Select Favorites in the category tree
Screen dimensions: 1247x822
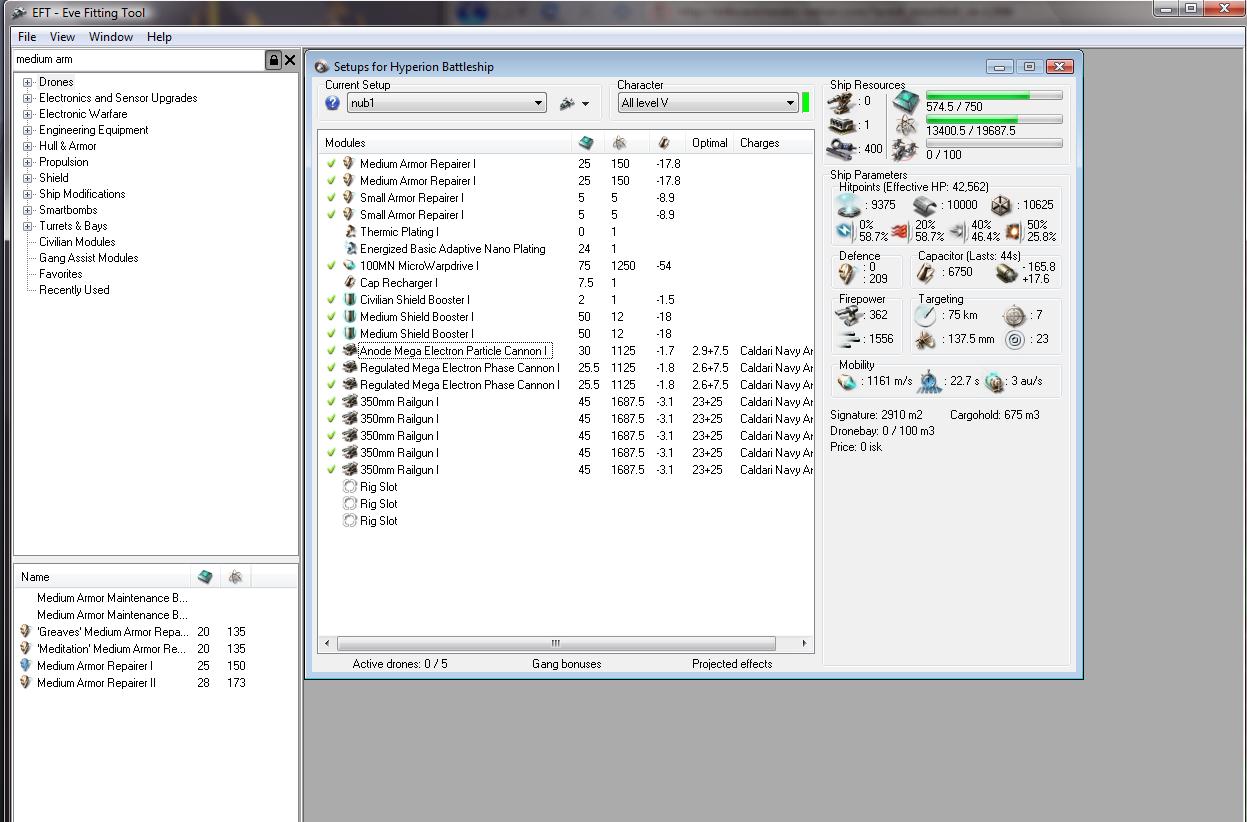point(61,274)
